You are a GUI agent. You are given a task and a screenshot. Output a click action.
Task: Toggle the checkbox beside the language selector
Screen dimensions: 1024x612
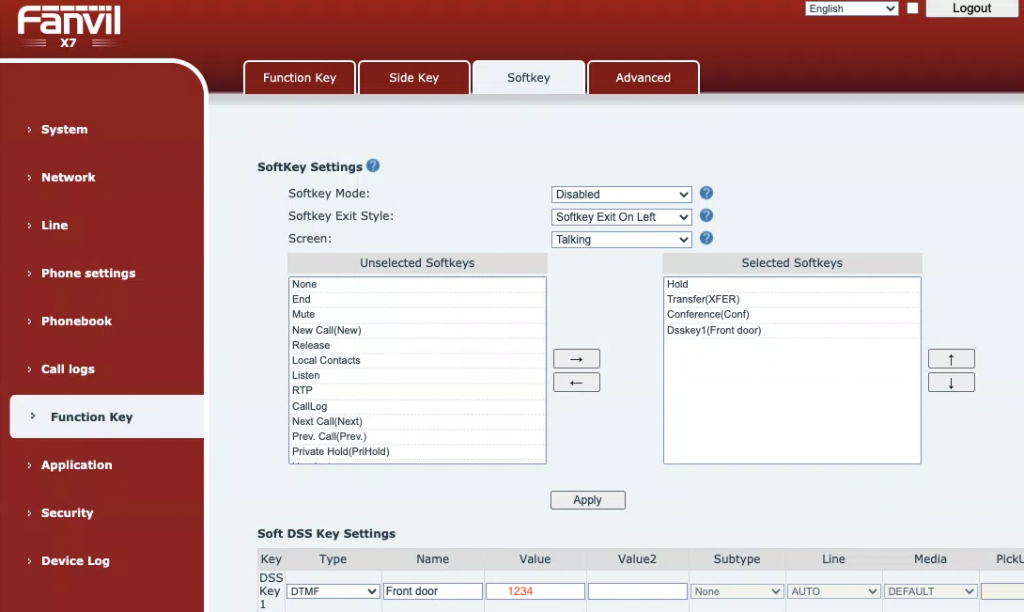coord(913,8)
